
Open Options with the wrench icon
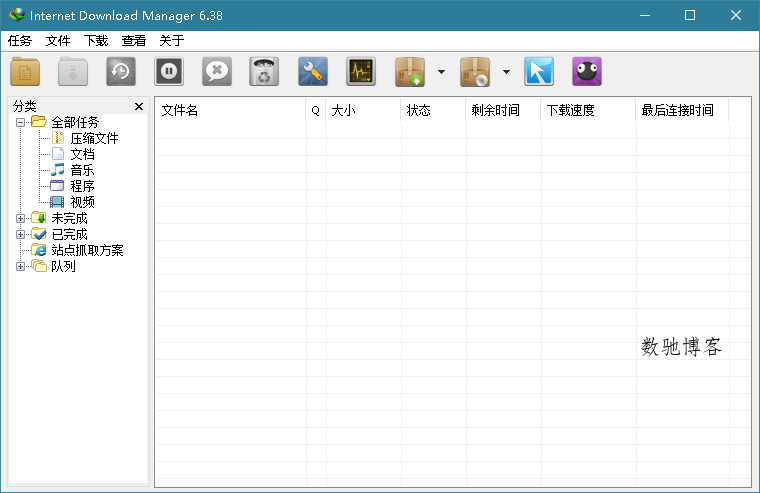pos(313,72)
